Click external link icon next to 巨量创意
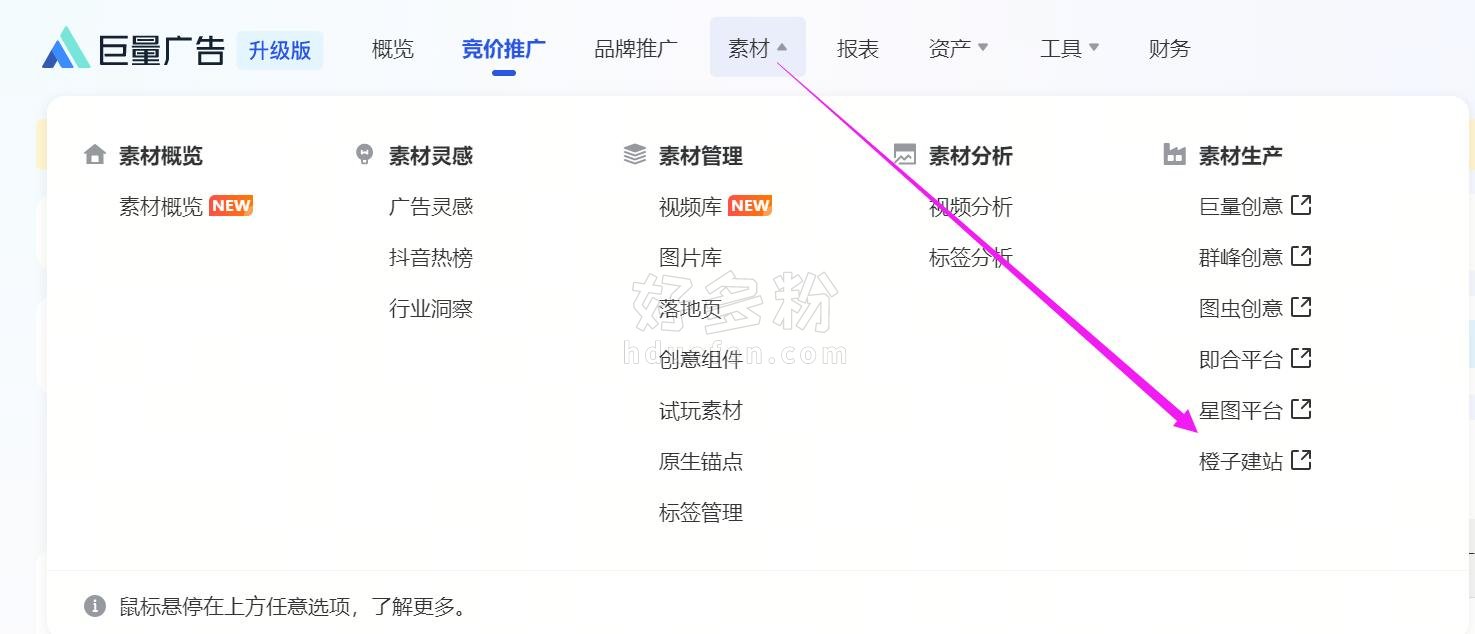 click(1301, 205)
